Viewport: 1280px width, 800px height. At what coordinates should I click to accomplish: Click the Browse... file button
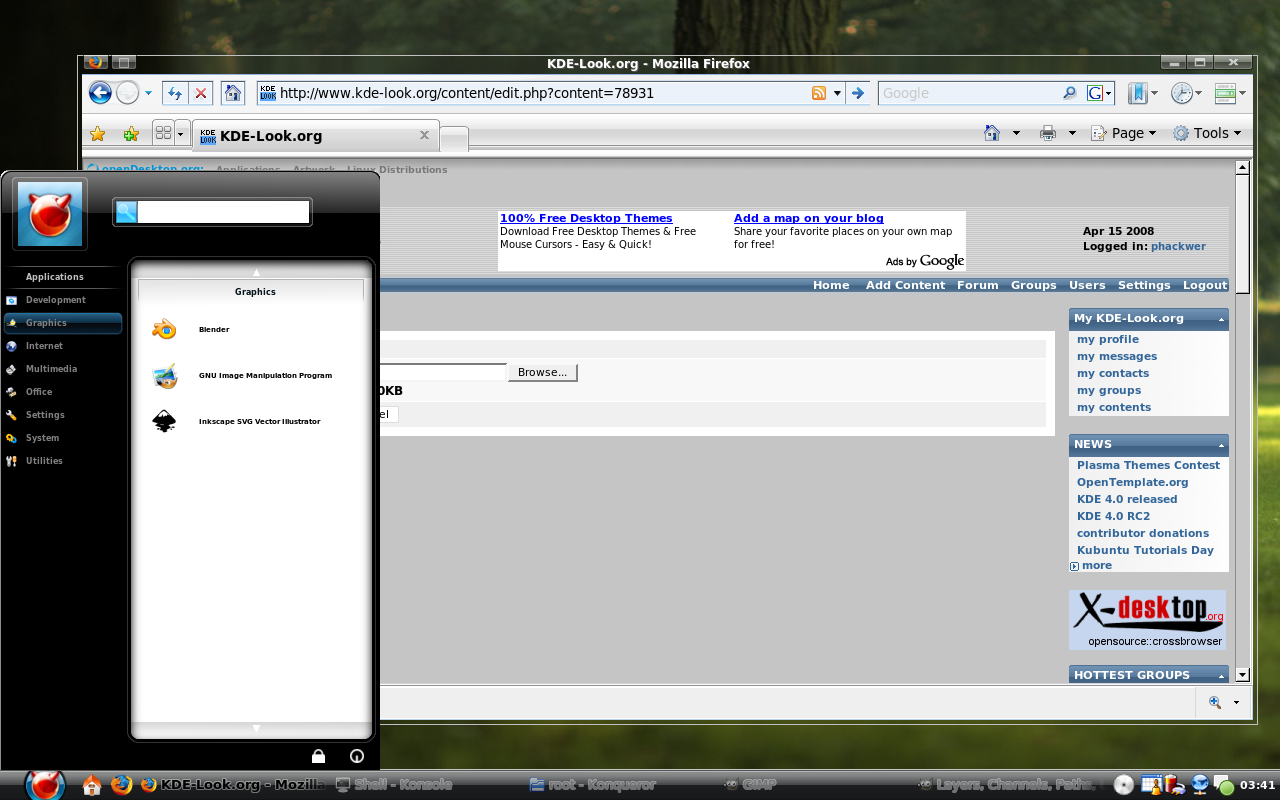pyautogui.click(x=543, y=372)
